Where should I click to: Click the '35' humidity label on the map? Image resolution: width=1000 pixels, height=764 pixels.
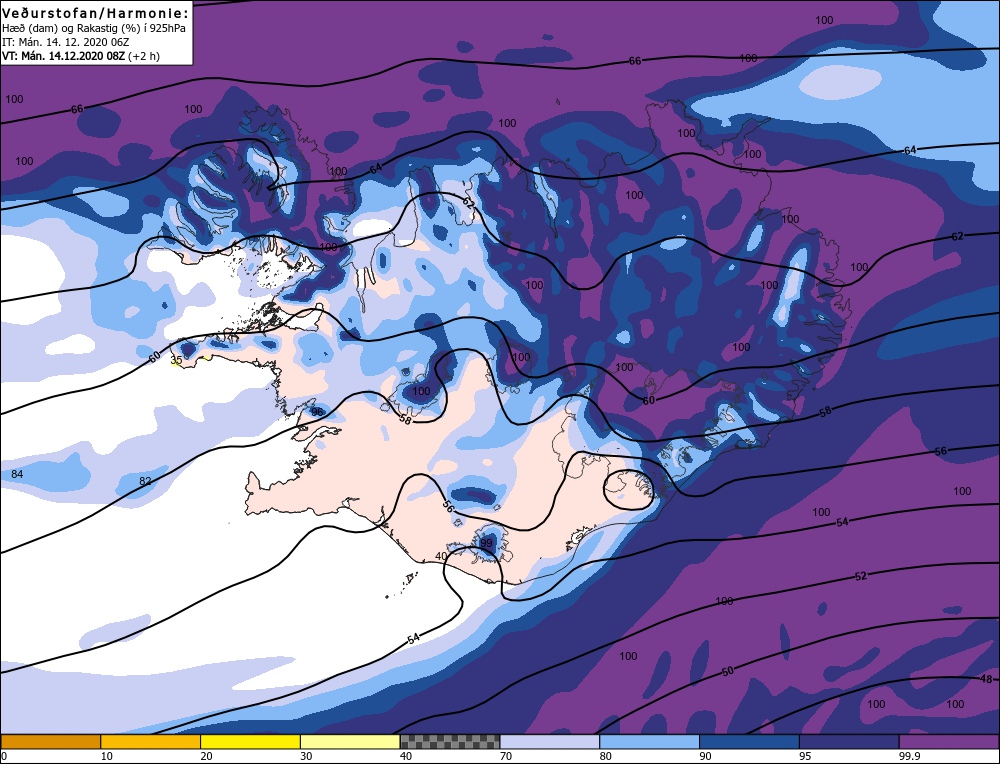coord(177,360)
